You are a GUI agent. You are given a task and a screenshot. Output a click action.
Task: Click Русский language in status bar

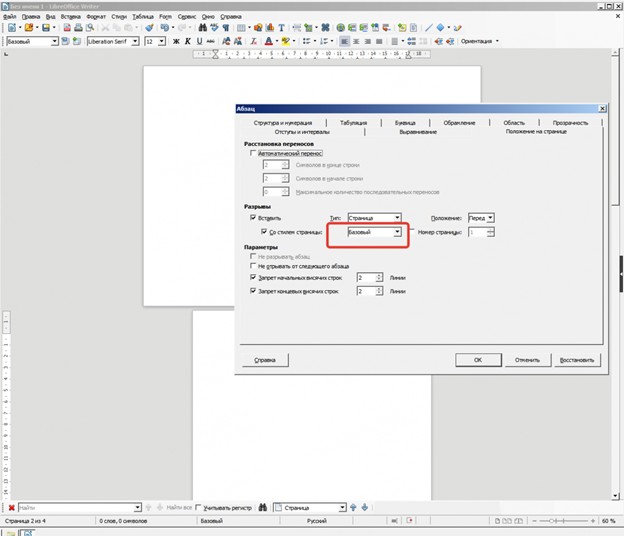(x=317, y=520)
